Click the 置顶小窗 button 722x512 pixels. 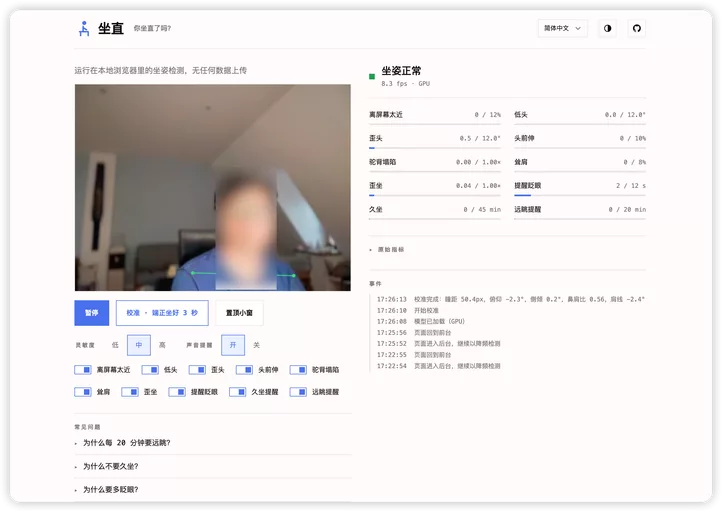tap(239, 313)
